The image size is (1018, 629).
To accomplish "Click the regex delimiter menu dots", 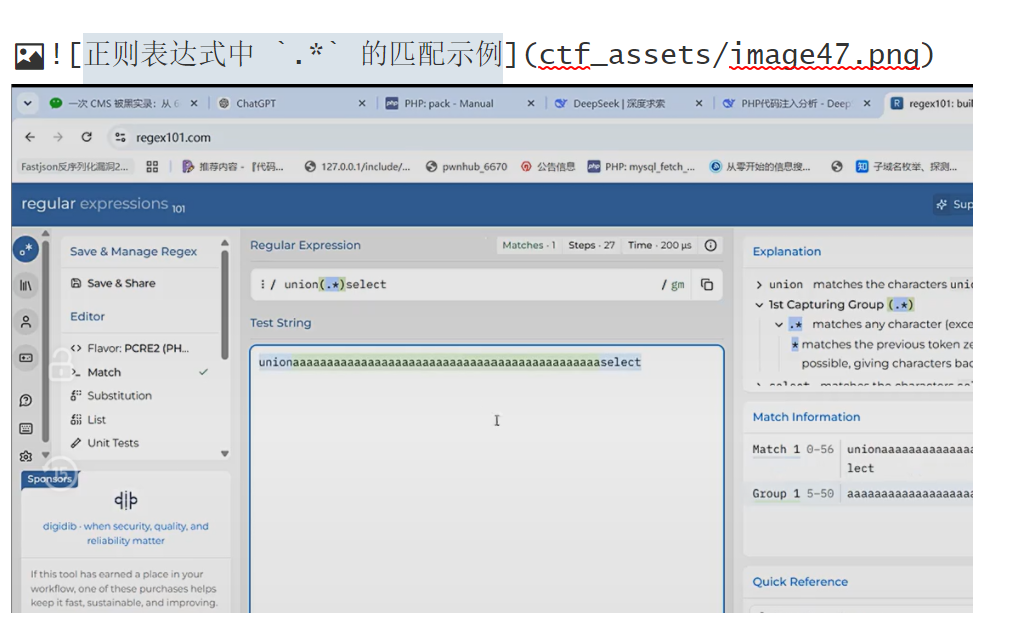I will point(262,284).
